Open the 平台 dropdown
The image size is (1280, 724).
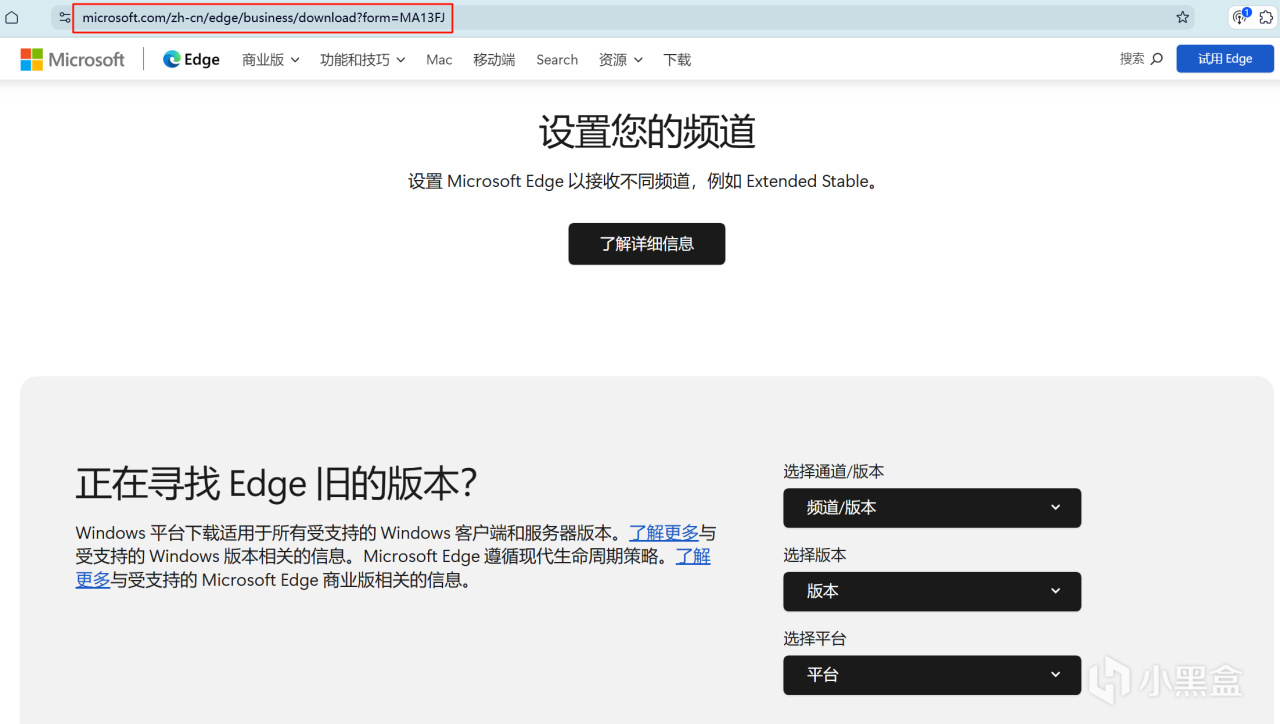pos(931,675)
